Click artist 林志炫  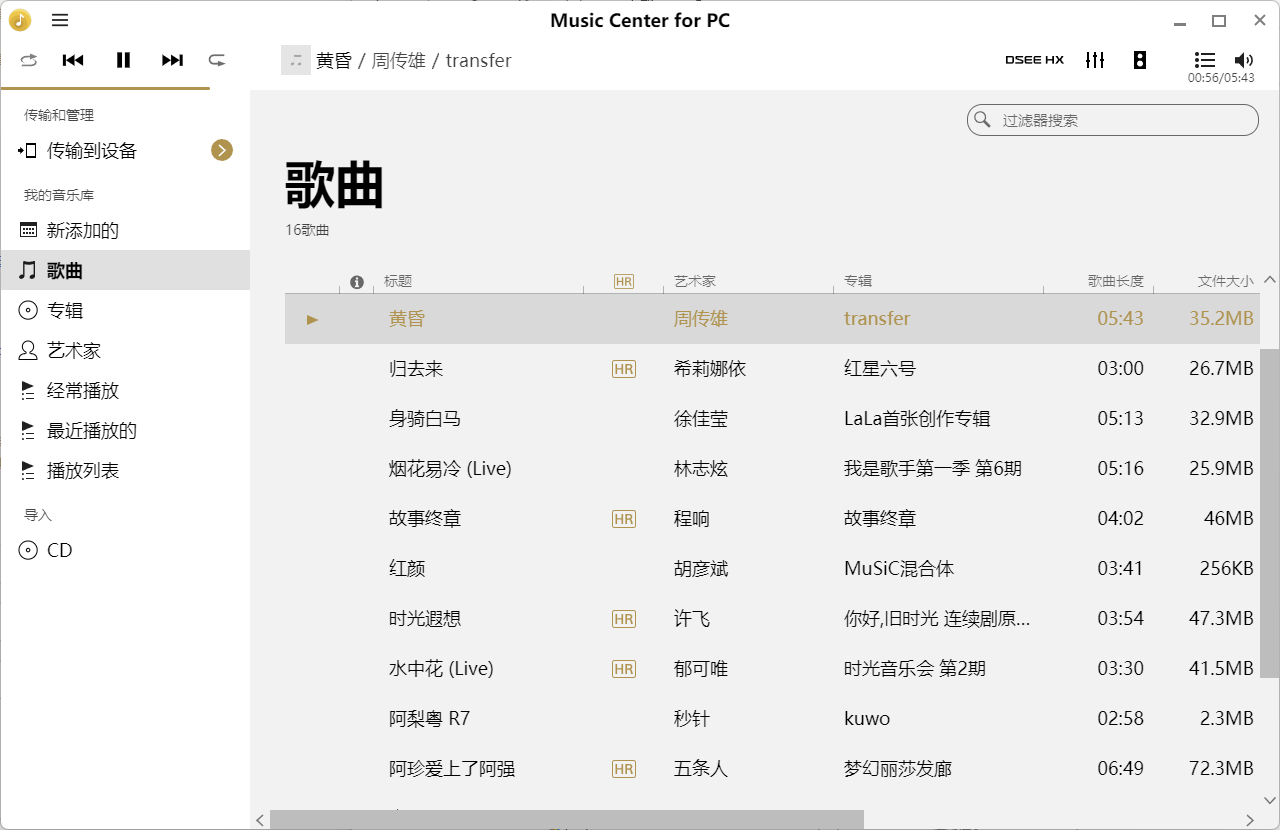click(x=701, y=469)
